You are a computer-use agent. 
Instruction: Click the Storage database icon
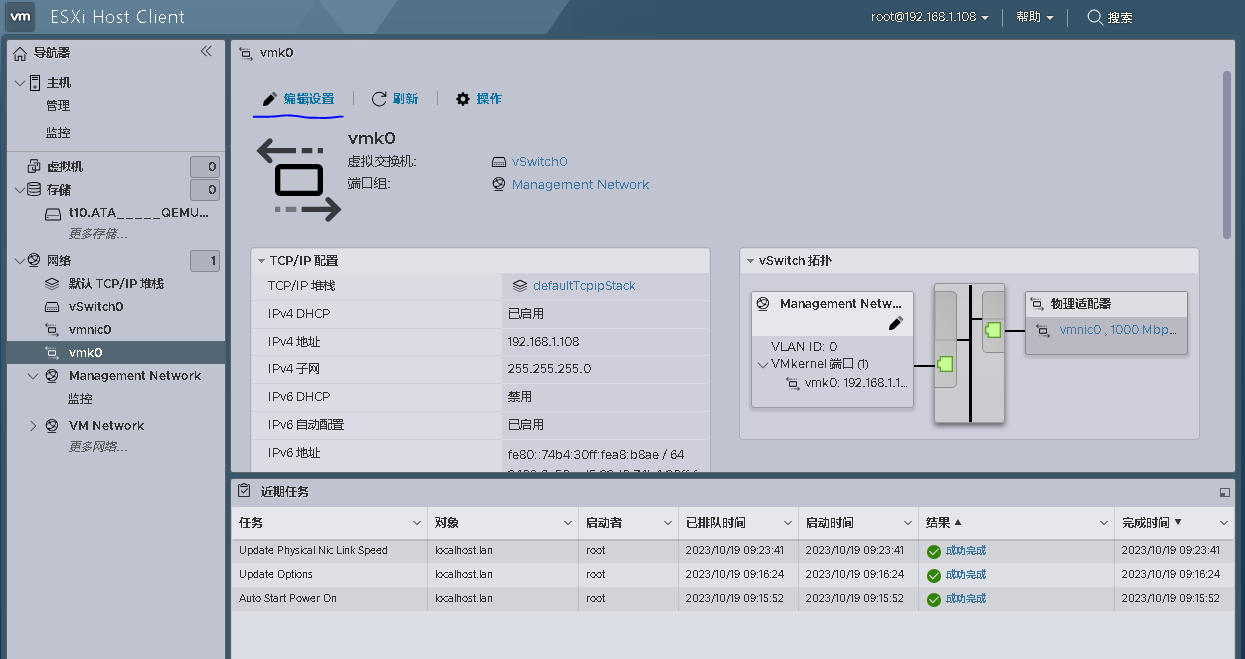coord(34,189)
